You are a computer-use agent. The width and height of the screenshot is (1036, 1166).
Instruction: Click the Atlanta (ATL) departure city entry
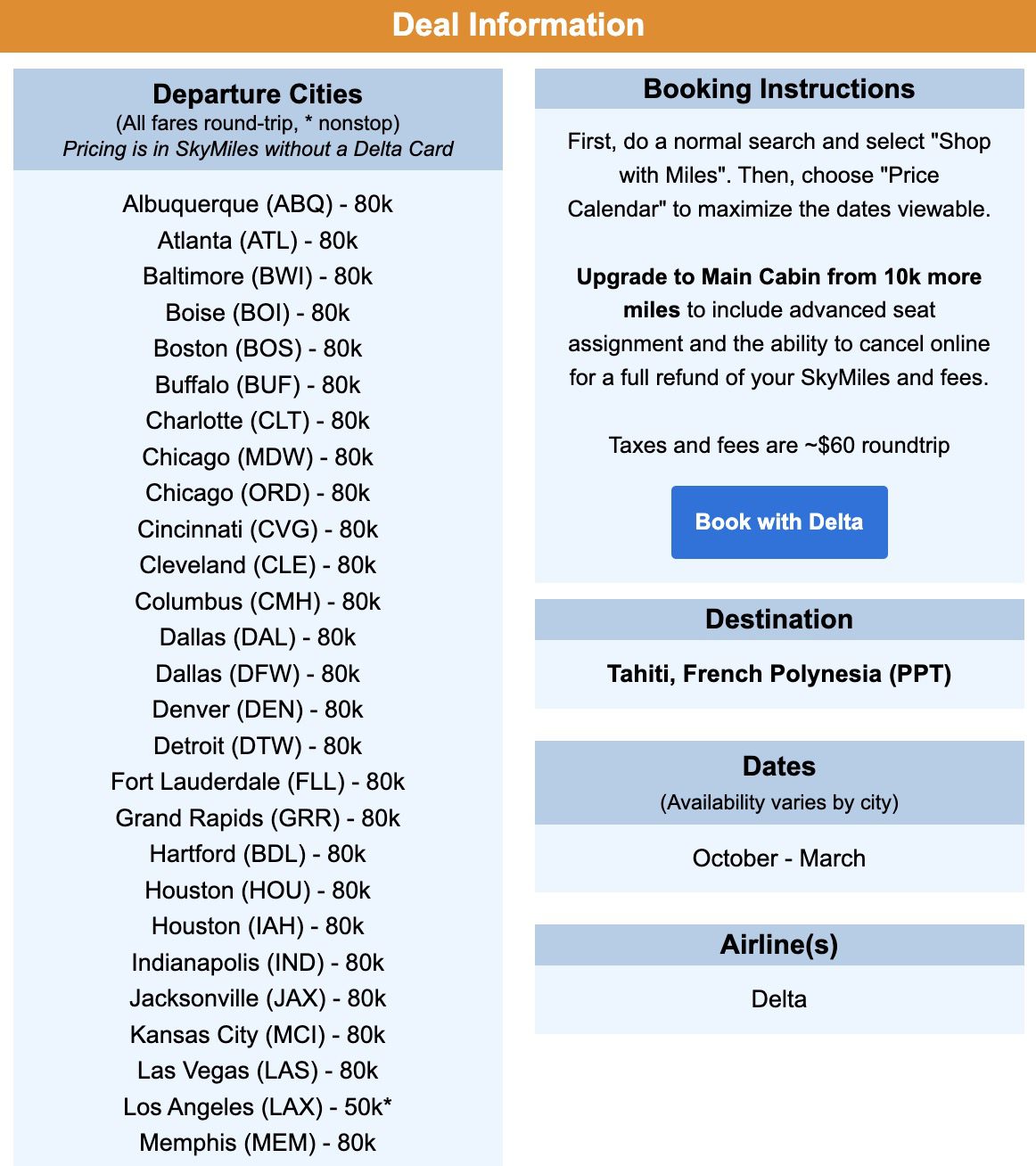(x=258, y=240)
